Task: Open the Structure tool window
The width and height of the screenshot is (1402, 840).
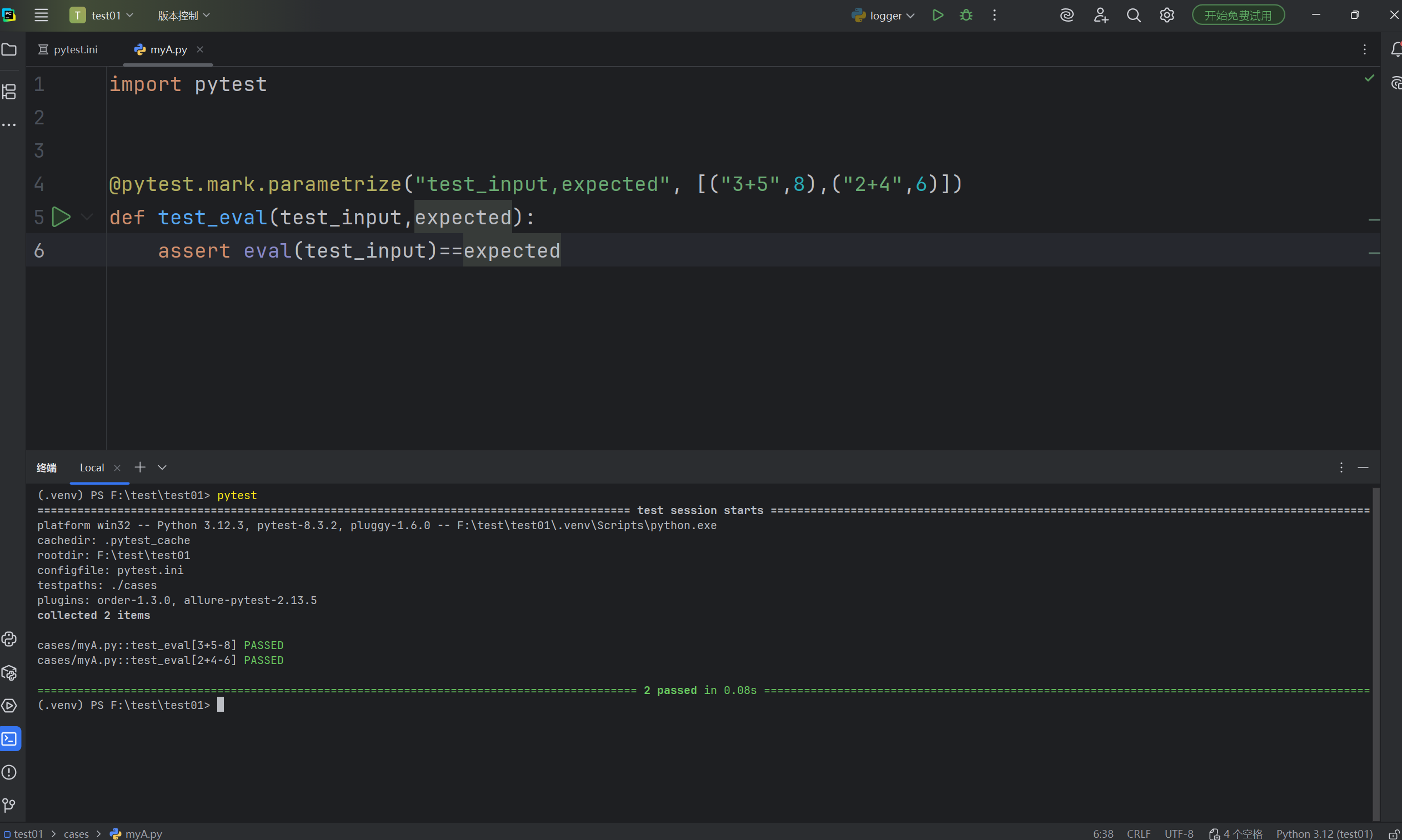Action: tap(9, 92)
